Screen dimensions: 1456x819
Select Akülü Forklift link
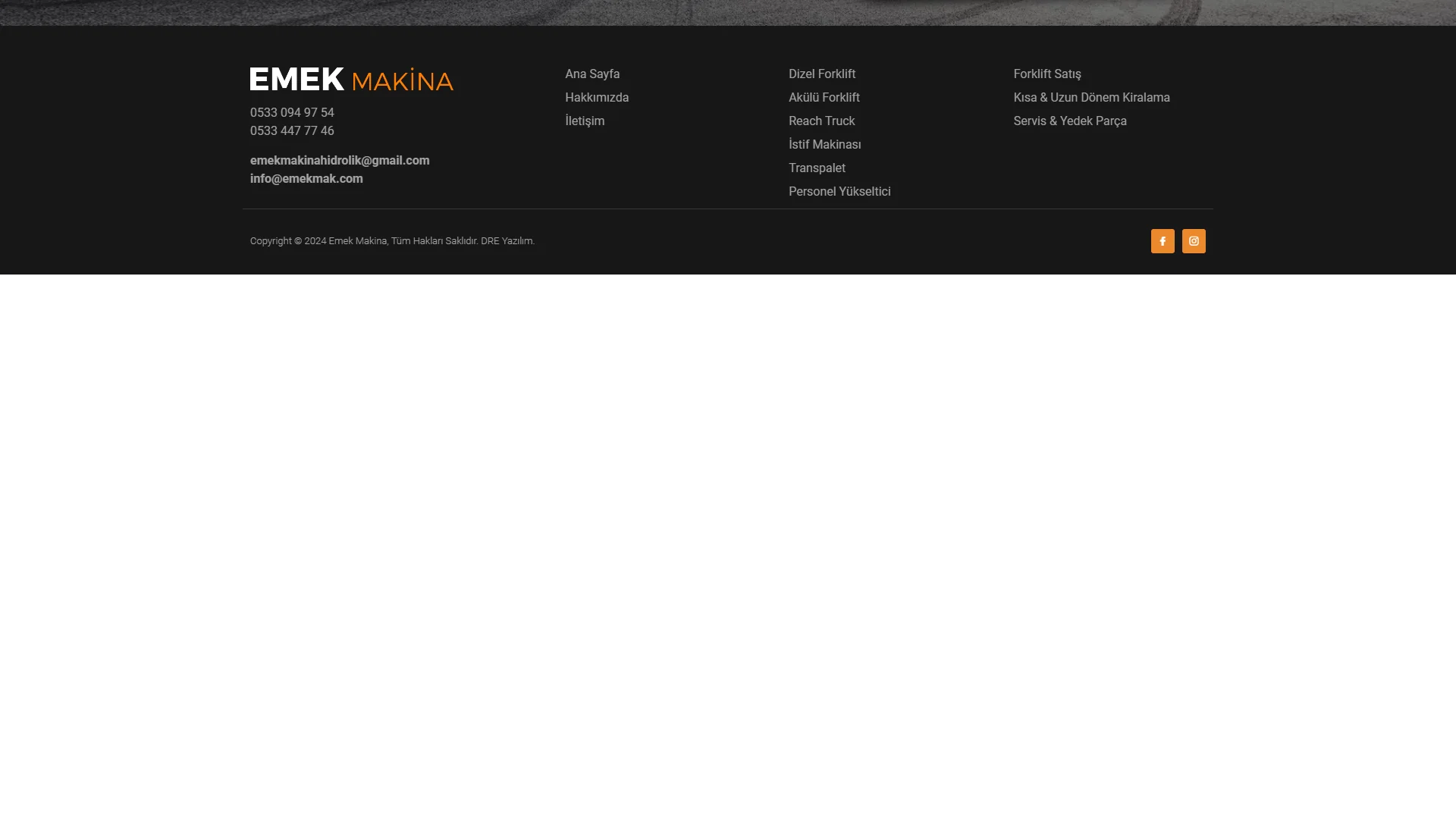point(824,98)
